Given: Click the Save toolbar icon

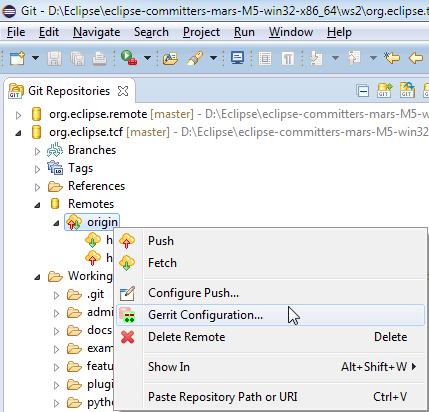Looking at the screenshot, I should (x=55, y=58).
